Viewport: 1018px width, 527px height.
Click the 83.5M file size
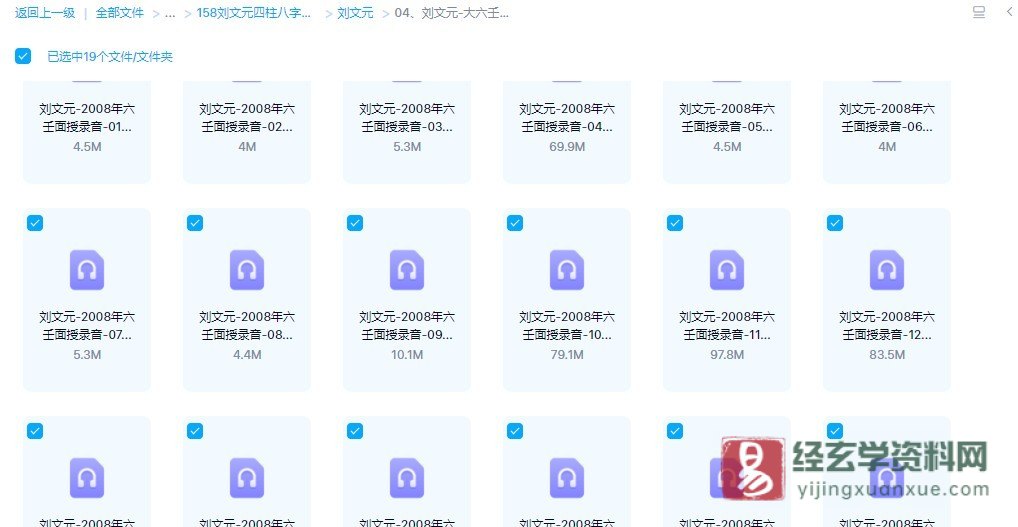[887, 355]
